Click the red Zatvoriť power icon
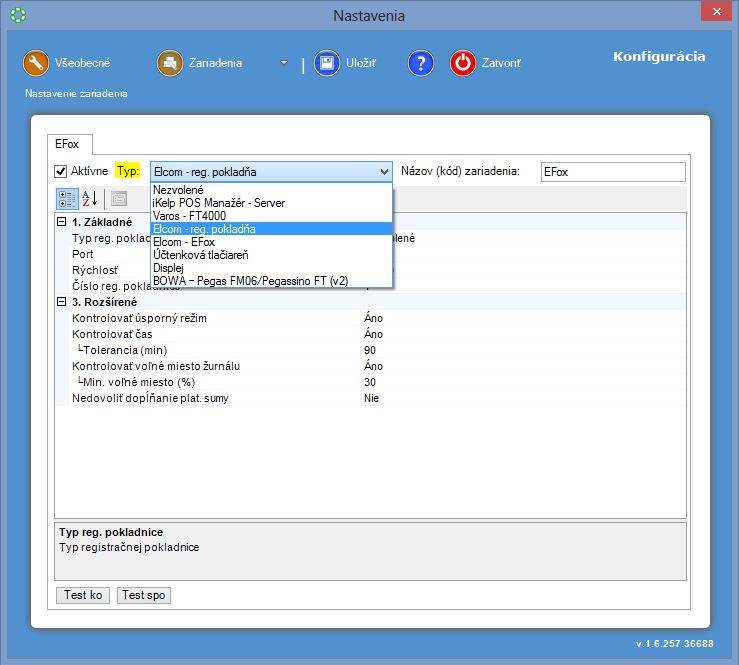 coord(463,63)
